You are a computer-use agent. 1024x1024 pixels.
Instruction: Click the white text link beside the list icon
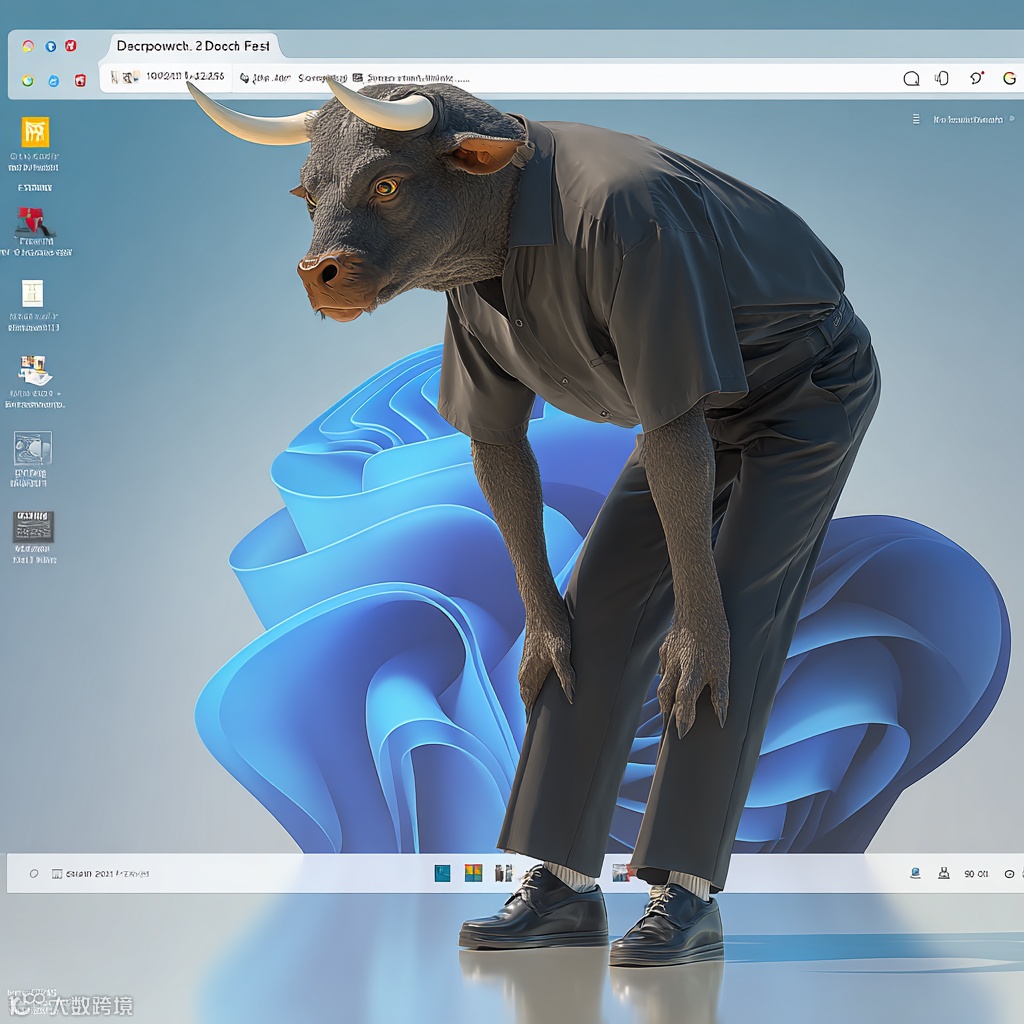point(968,120)
